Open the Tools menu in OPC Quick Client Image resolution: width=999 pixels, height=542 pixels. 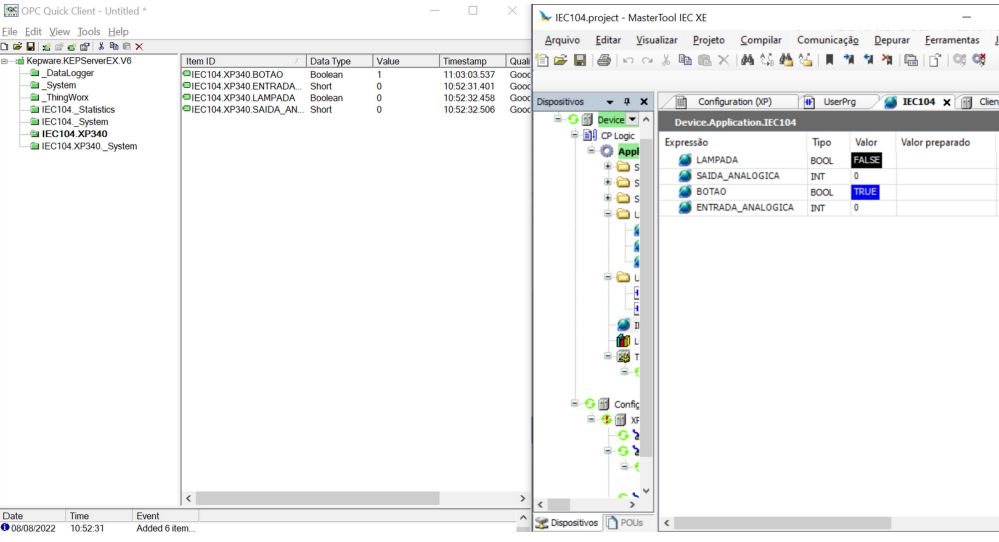point(89,32)
